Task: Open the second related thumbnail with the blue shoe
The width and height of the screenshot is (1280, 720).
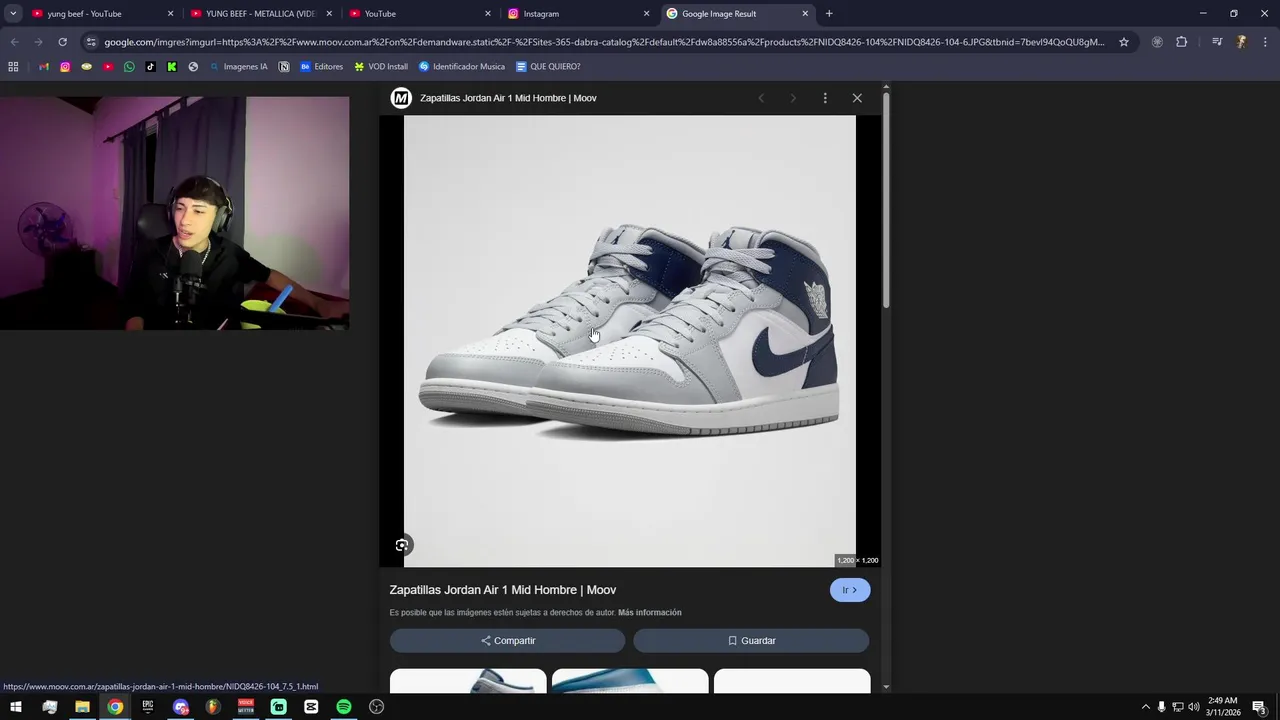Action: [630, 681]
